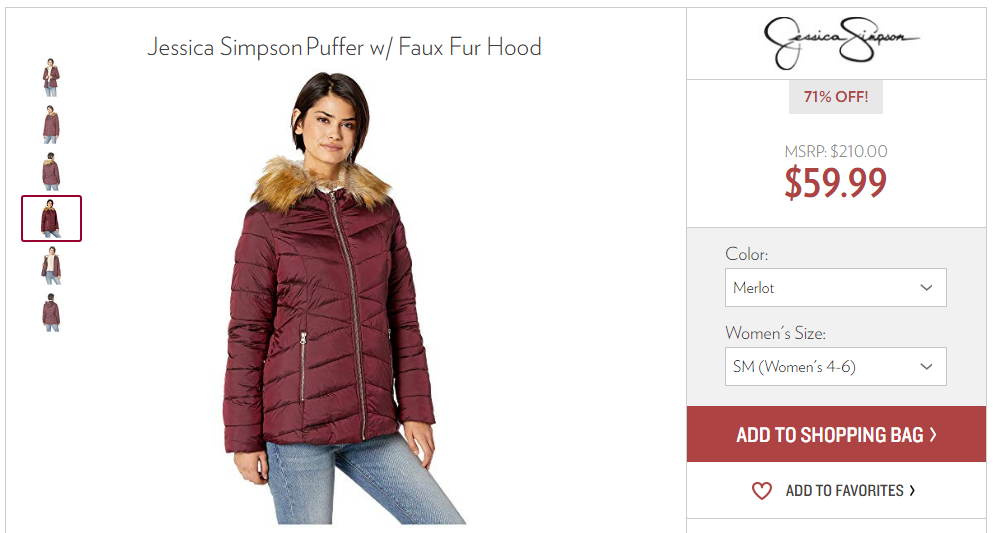993x533 pixels.
Task: Open the Color dropdown showing Merlot
Action: click(x=835, y=287)
